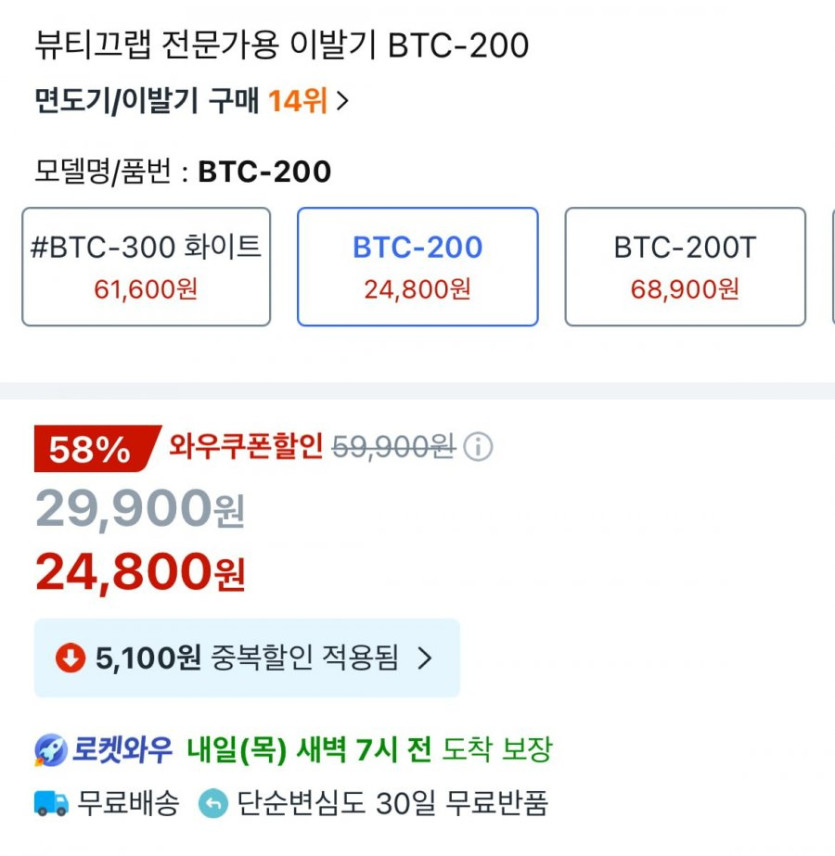
Task: Click the red down-arrow discount icon
Action: pos(70,658)
